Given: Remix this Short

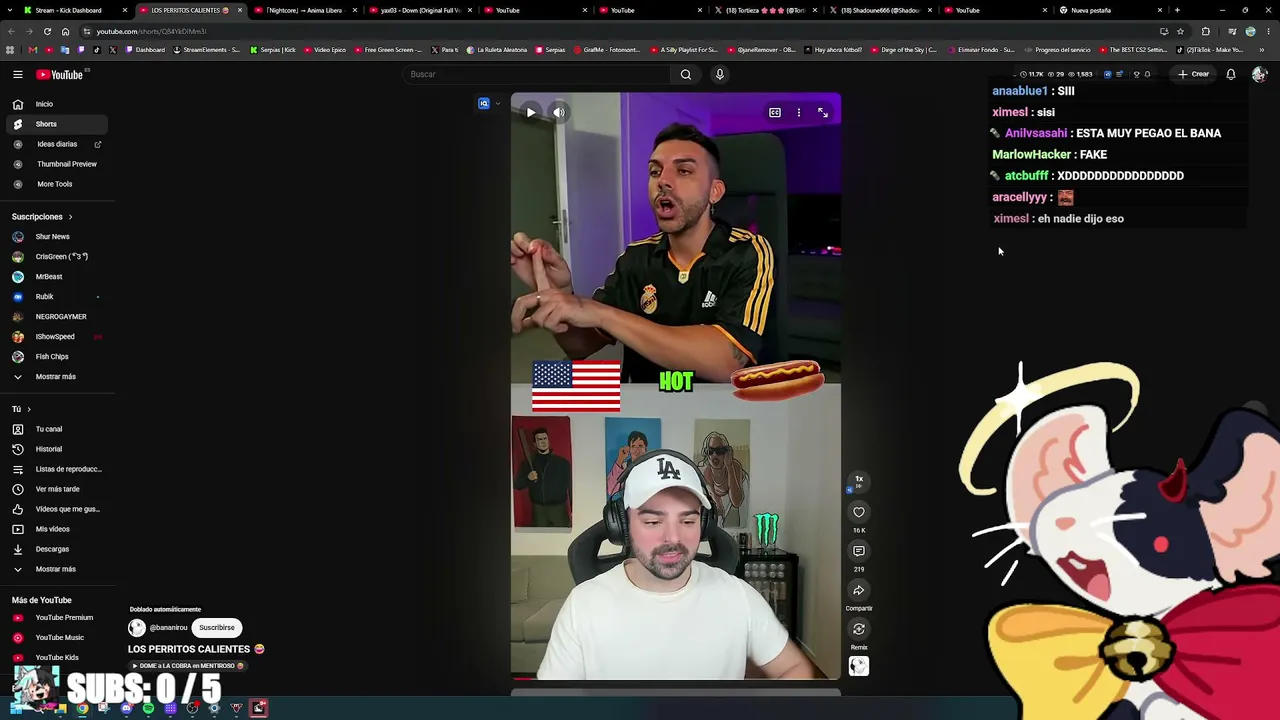Looking at the screenshot, I should pyautogui.click(x=859, y=629).
